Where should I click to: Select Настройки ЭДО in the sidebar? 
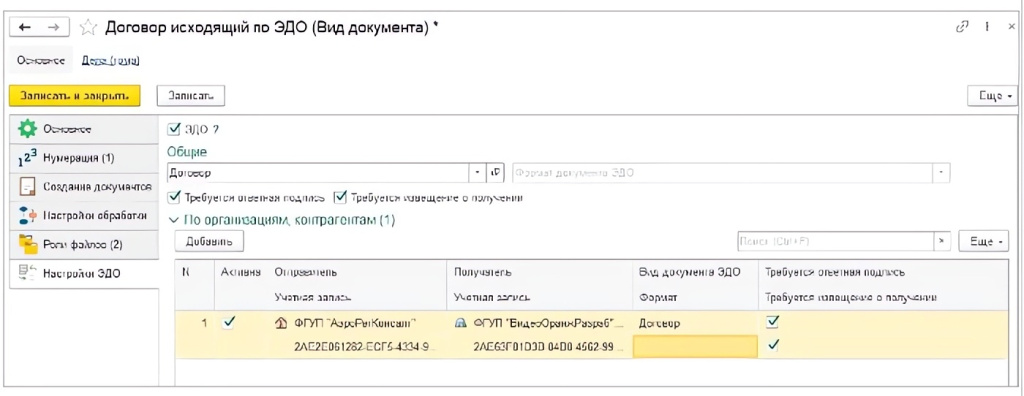84,273
